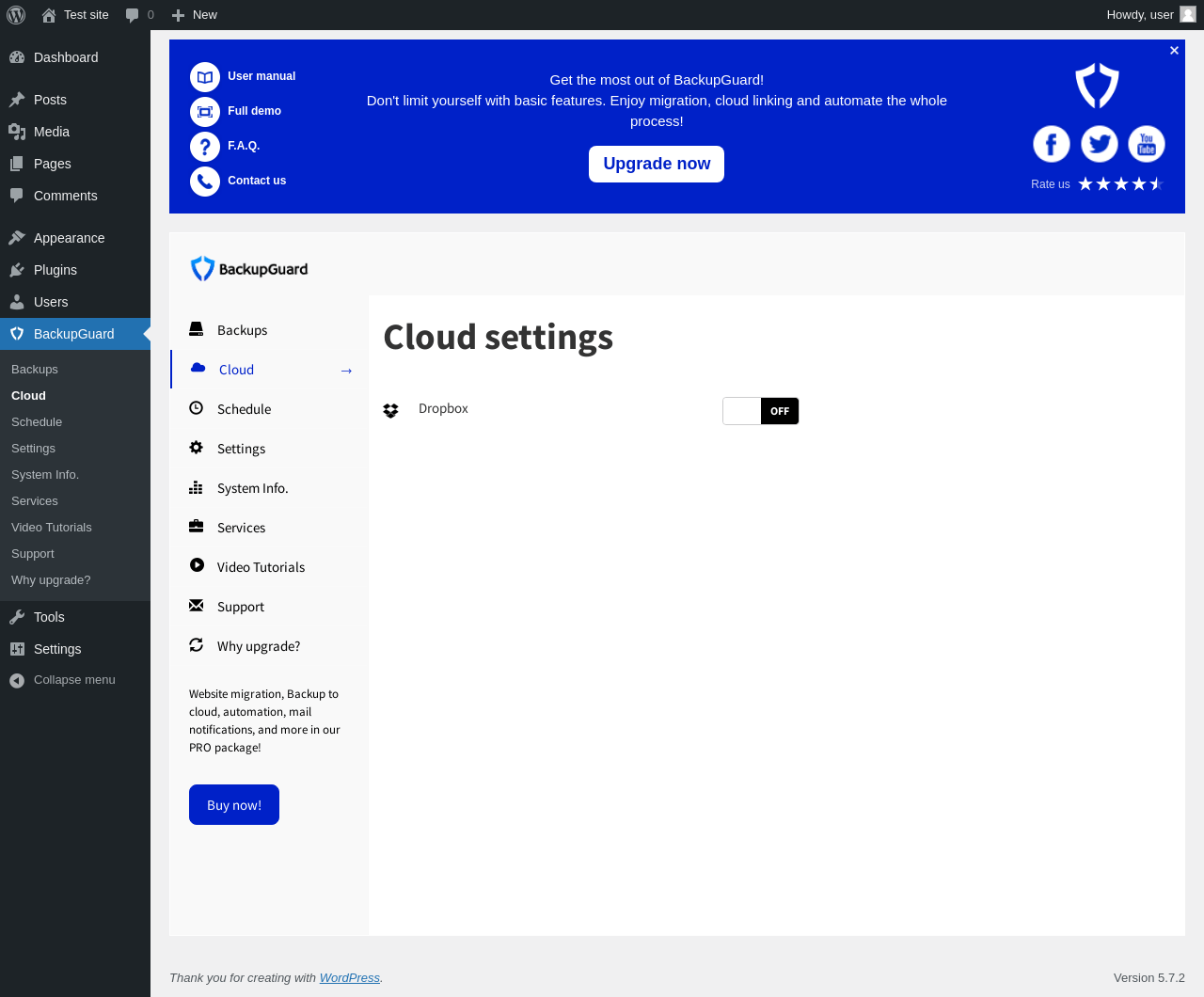Open Backups tab in plugin navigation

pyautogui.click(x=269, y=330)
